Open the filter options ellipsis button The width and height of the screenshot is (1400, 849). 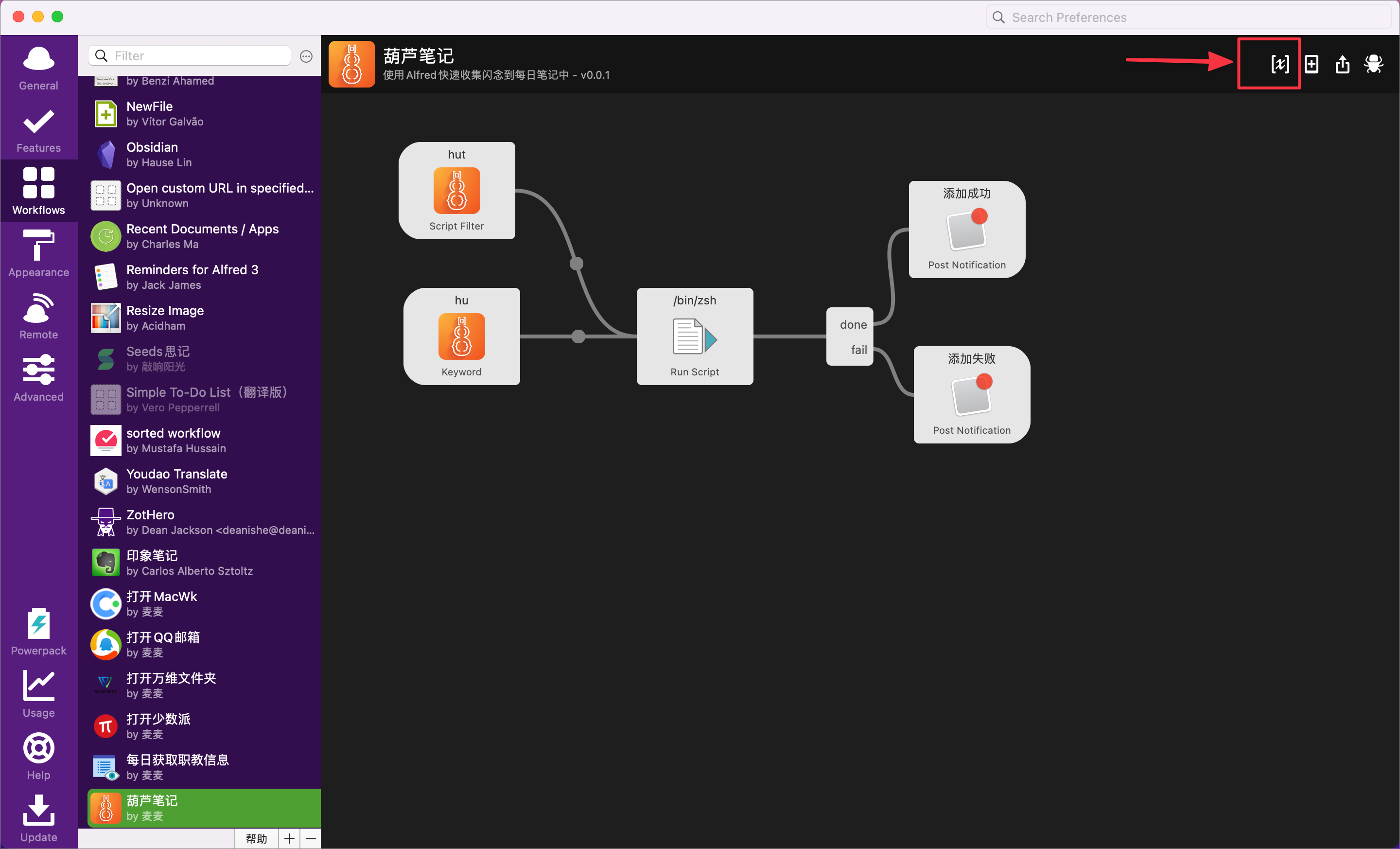point(306,56)
